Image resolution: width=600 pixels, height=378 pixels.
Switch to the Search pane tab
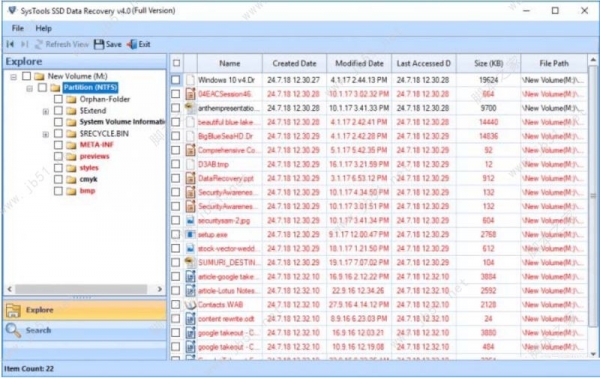click(x=85, y=330)
